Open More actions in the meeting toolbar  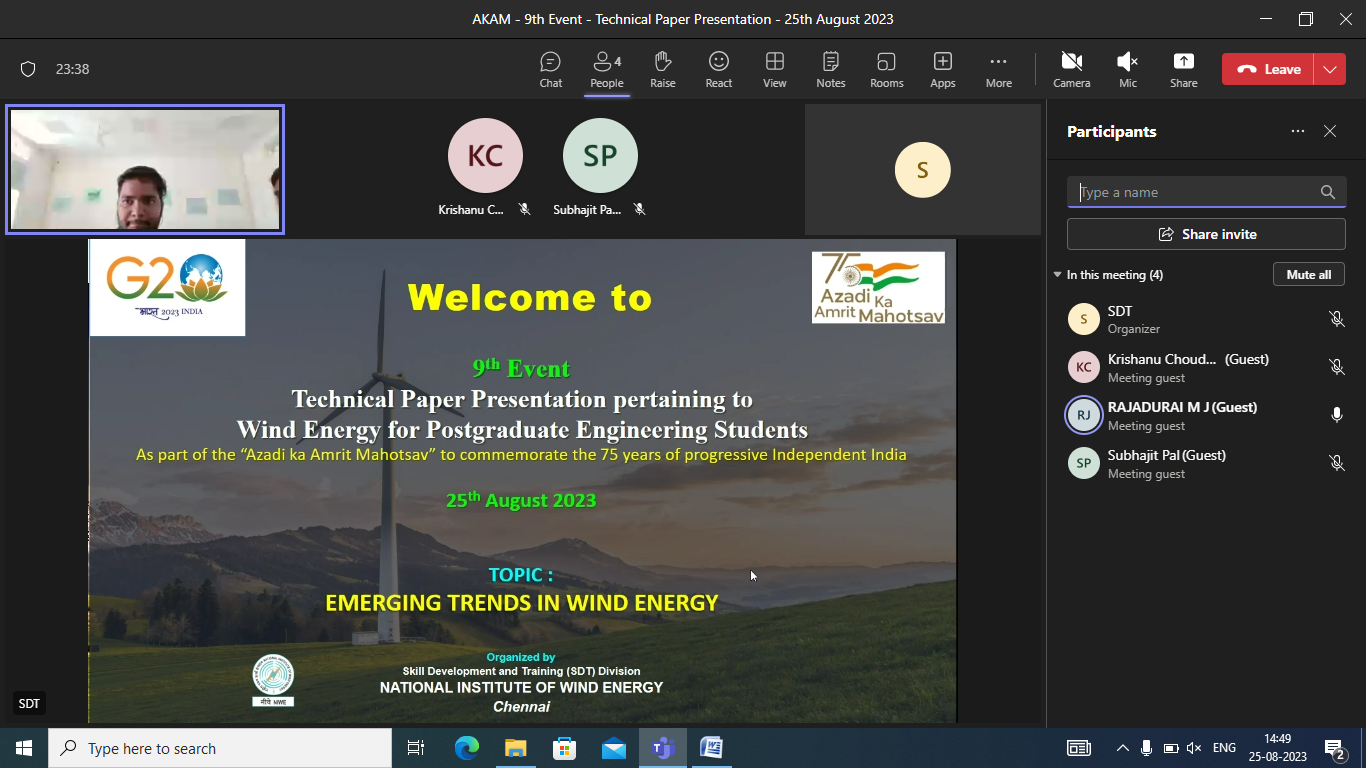coord(998,69)
